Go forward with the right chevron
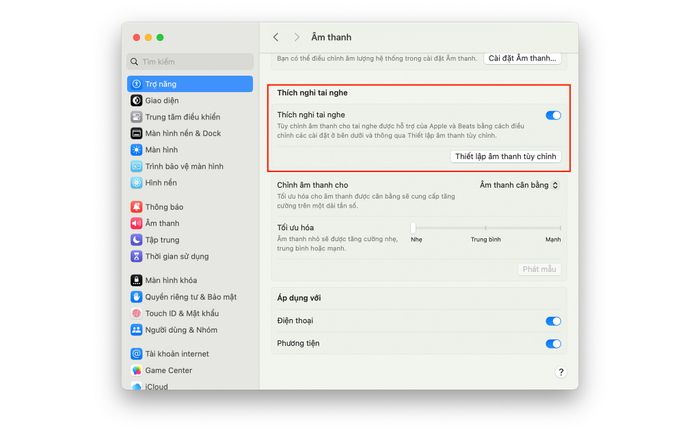700x433 pixels. 296,37
